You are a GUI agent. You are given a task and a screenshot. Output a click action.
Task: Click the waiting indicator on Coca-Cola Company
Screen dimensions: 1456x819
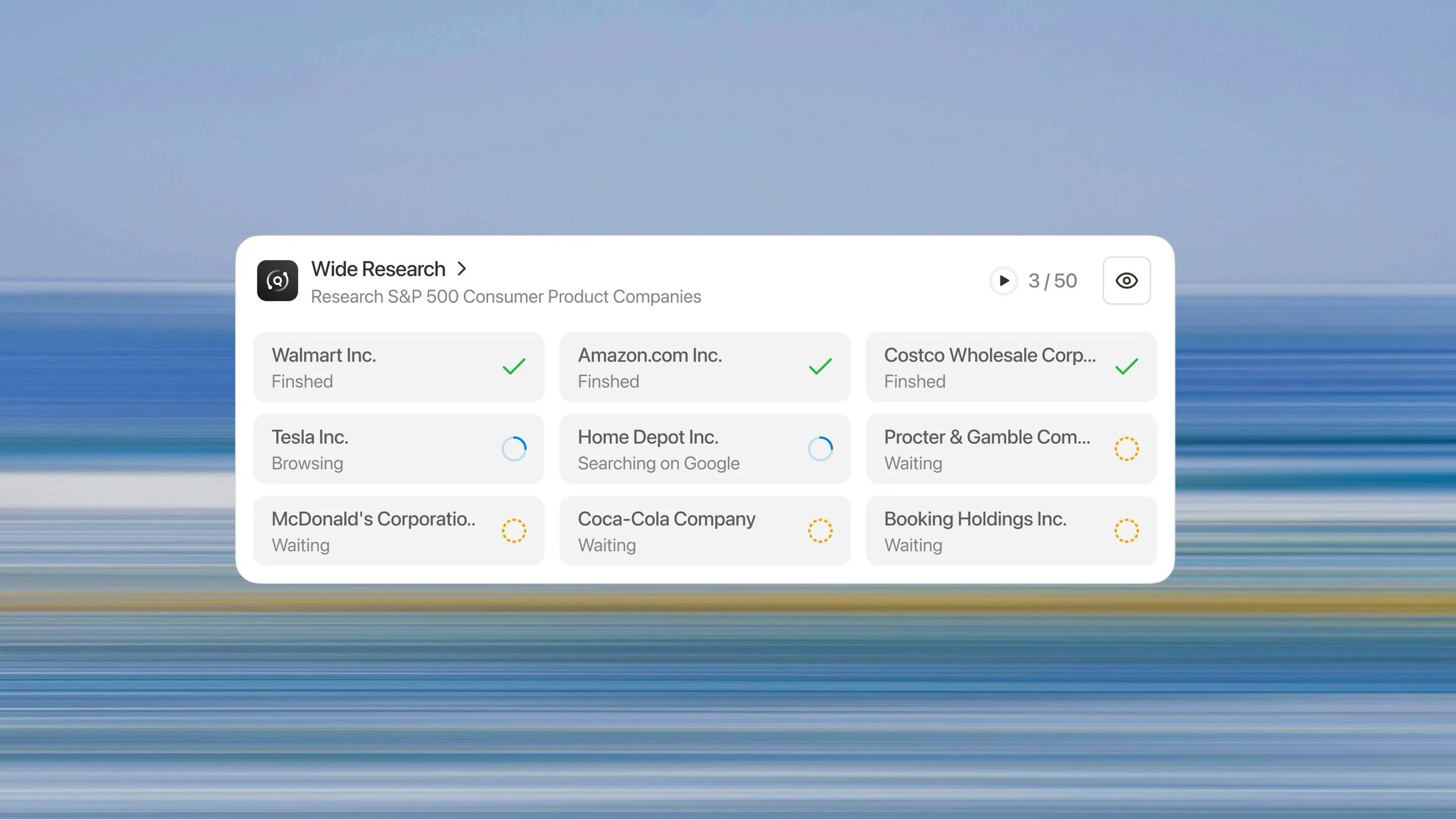point(820,530)
